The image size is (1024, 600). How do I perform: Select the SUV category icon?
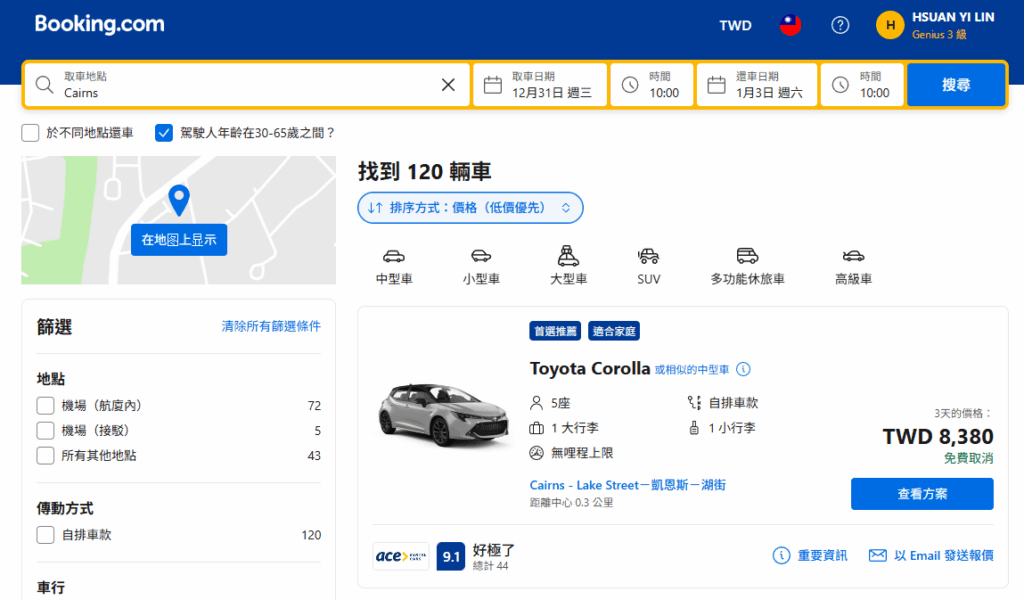(x=647, y=262)
